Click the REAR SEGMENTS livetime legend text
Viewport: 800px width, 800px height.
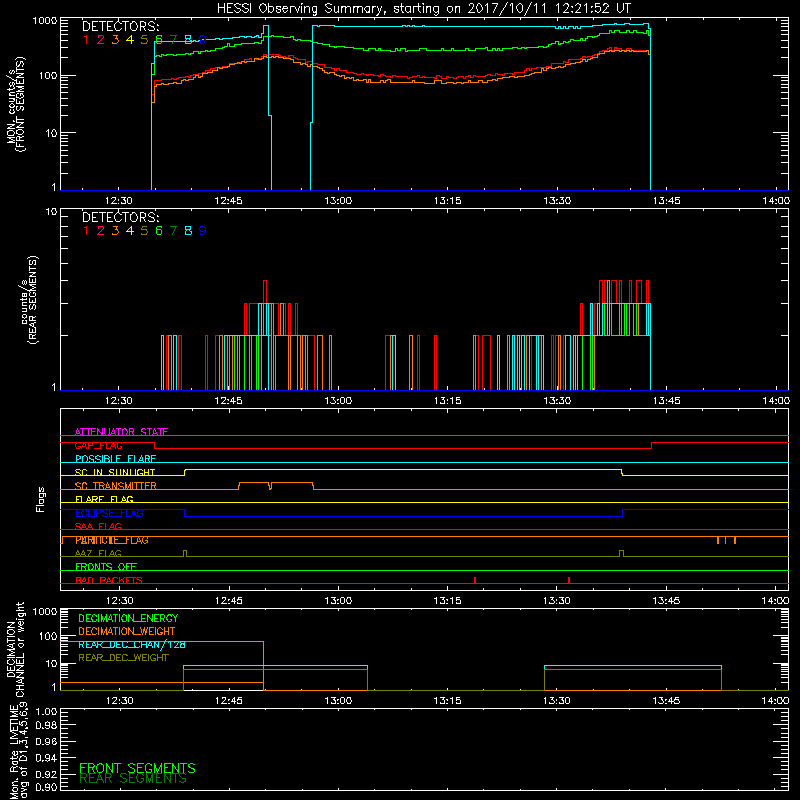pos(133,779)
